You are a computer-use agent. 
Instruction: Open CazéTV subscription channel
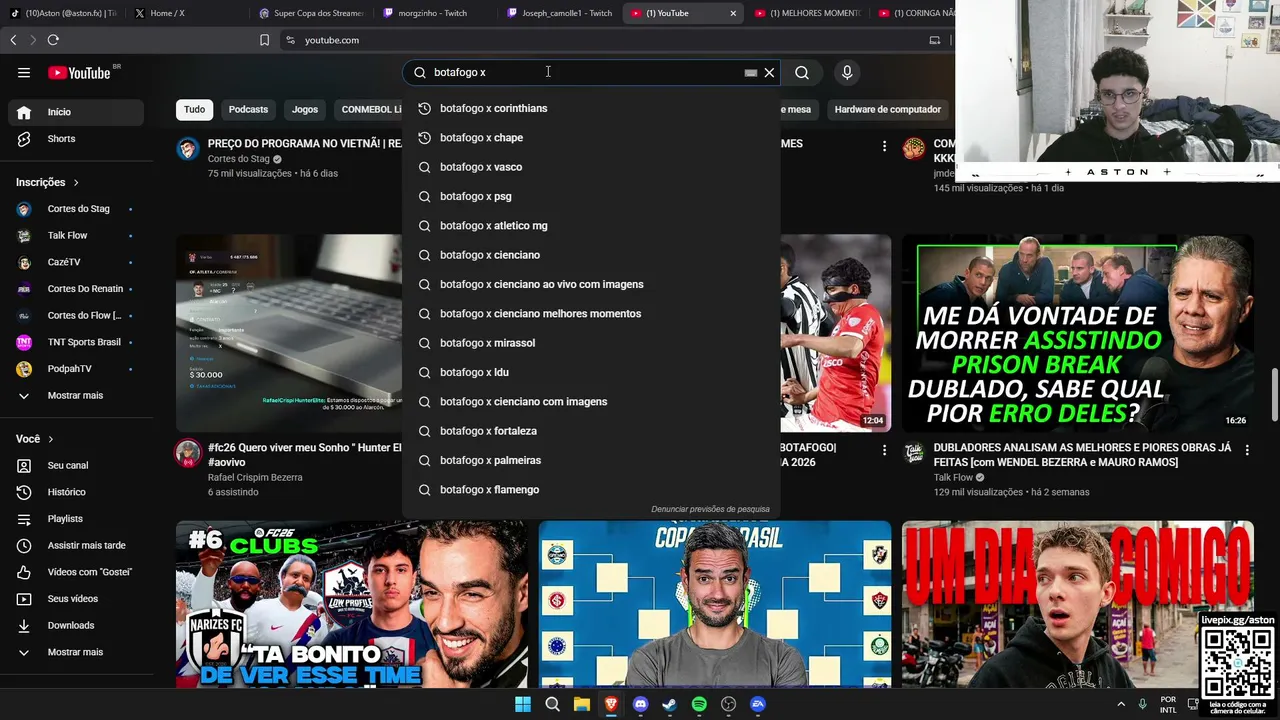click(x=76, y=262)
